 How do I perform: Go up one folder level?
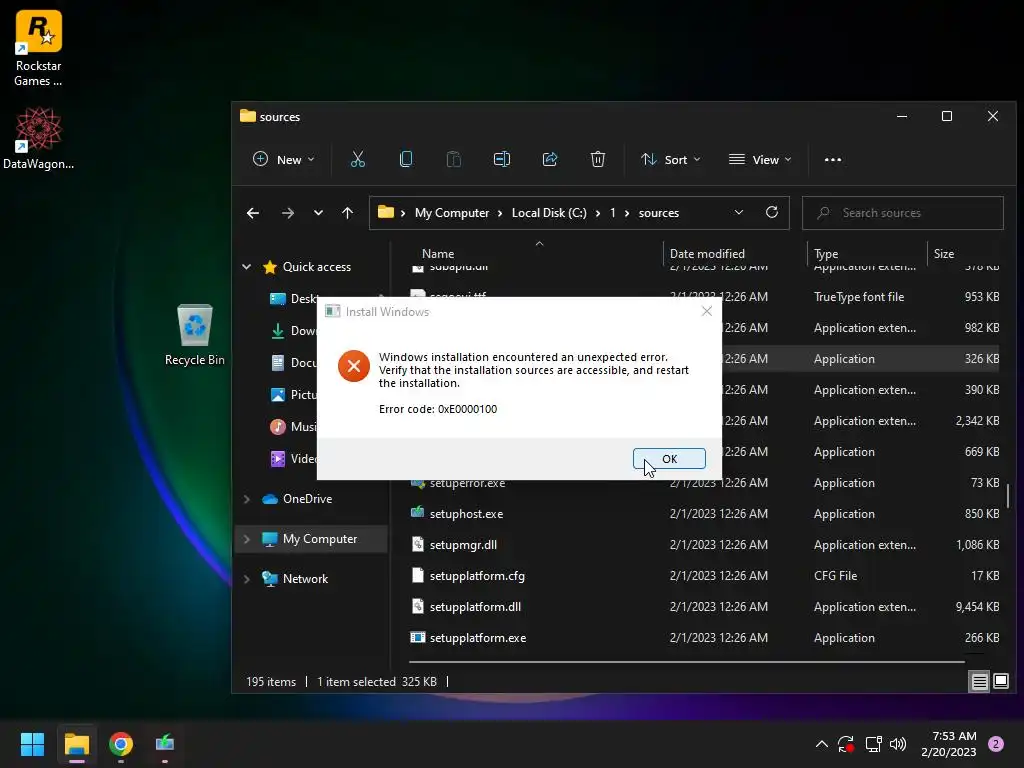[x=347, y=213]
